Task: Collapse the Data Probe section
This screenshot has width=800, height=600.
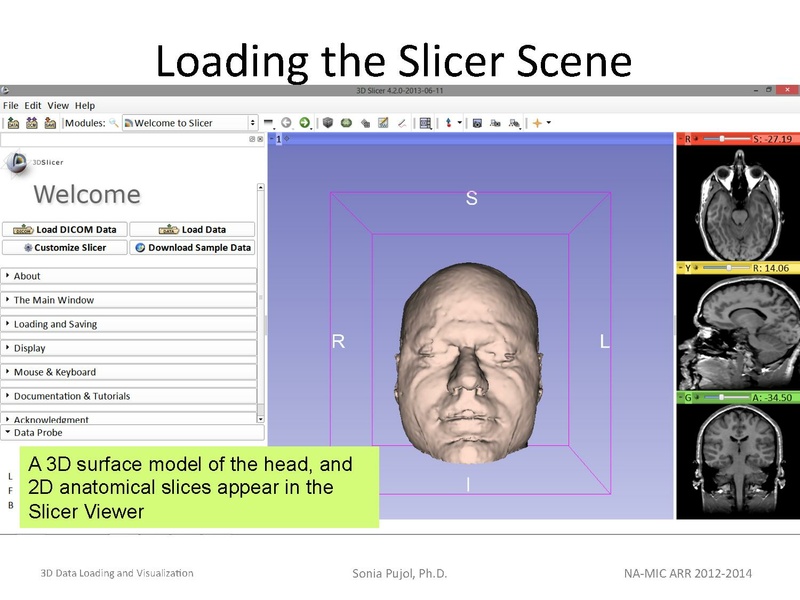Action: click(133, 433)
